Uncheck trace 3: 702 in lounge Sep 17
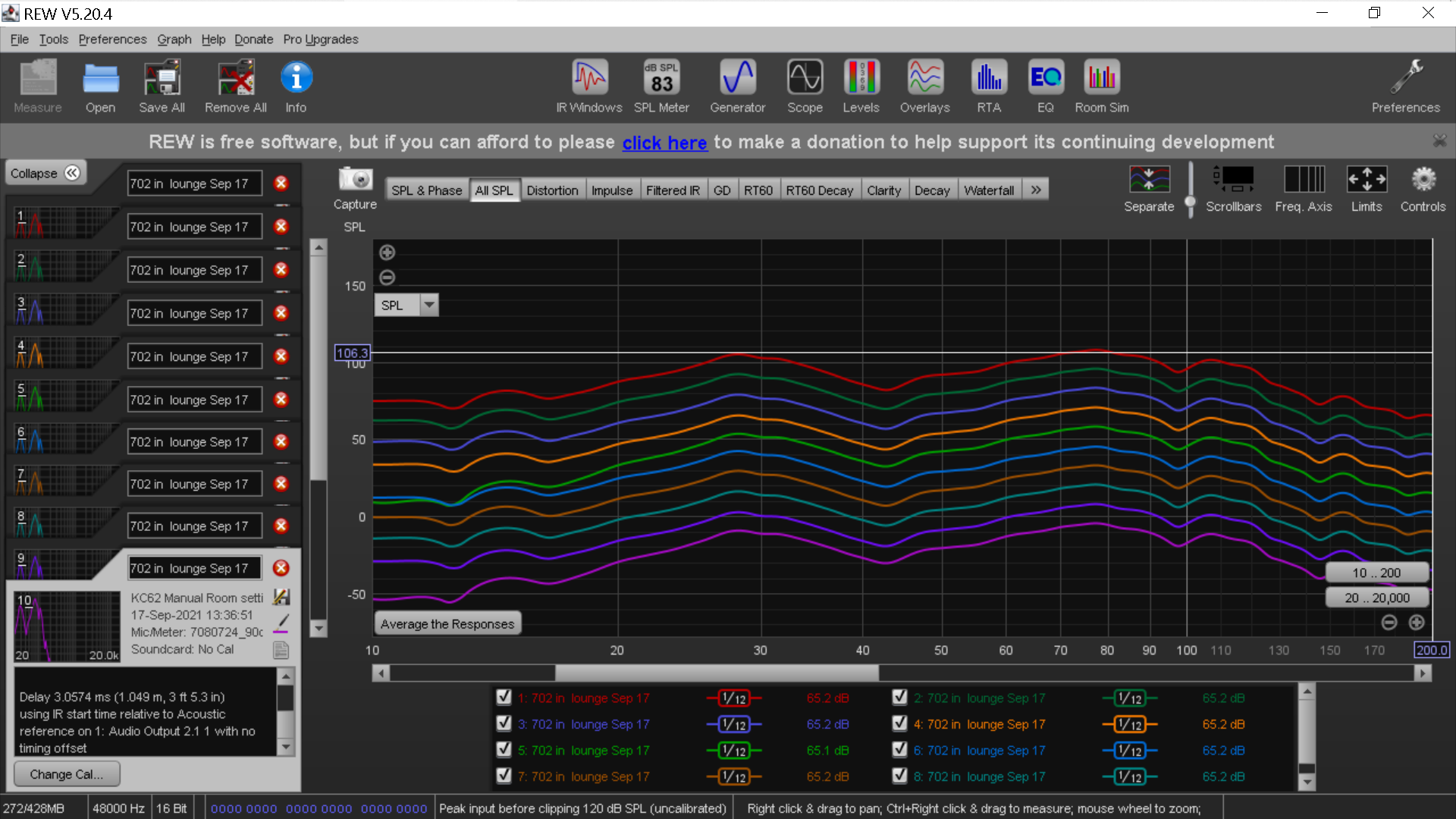Screen dimensions: 1456x819 504,724
